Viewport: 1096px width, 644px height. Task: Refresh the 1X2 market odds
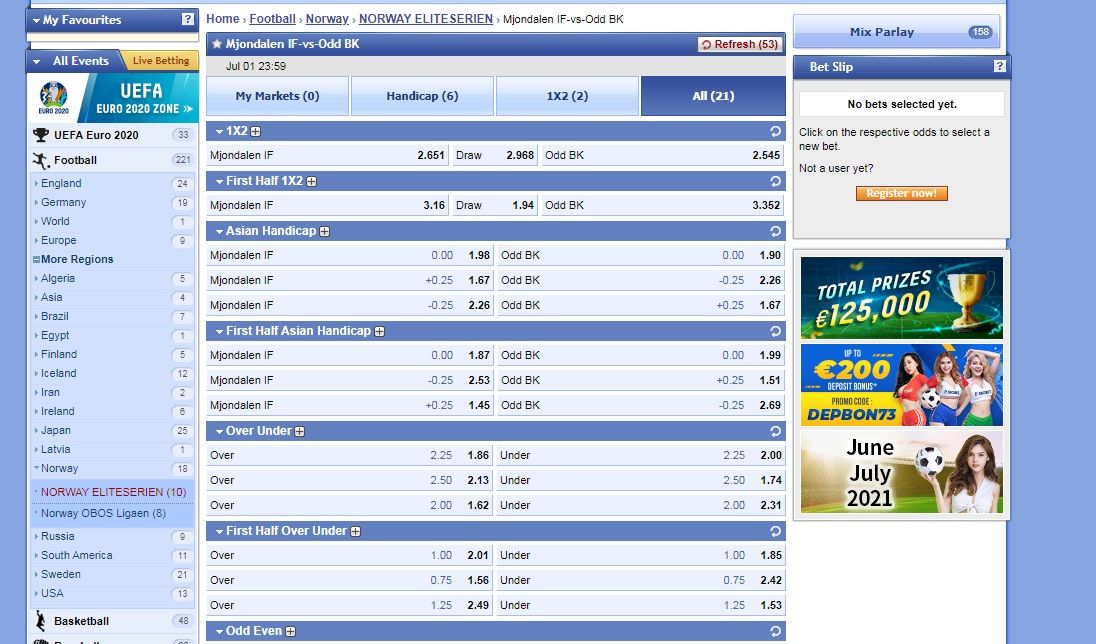(775, 131)
